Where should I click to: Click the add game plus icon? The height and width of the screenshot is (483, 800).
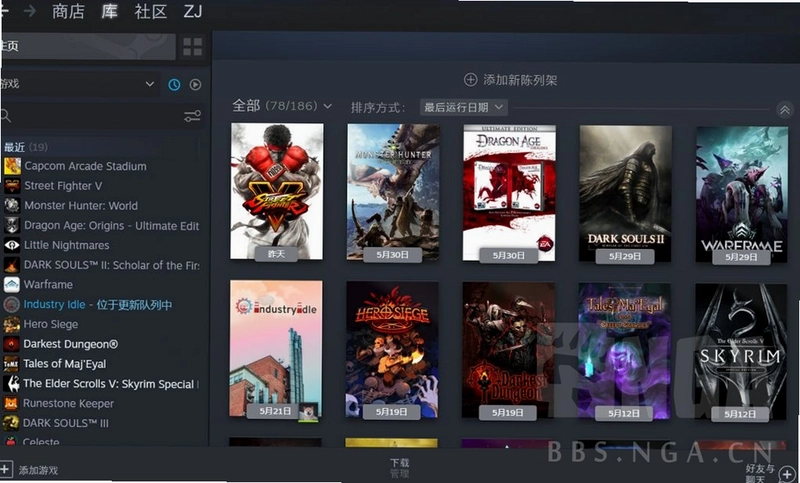point(6,469)
